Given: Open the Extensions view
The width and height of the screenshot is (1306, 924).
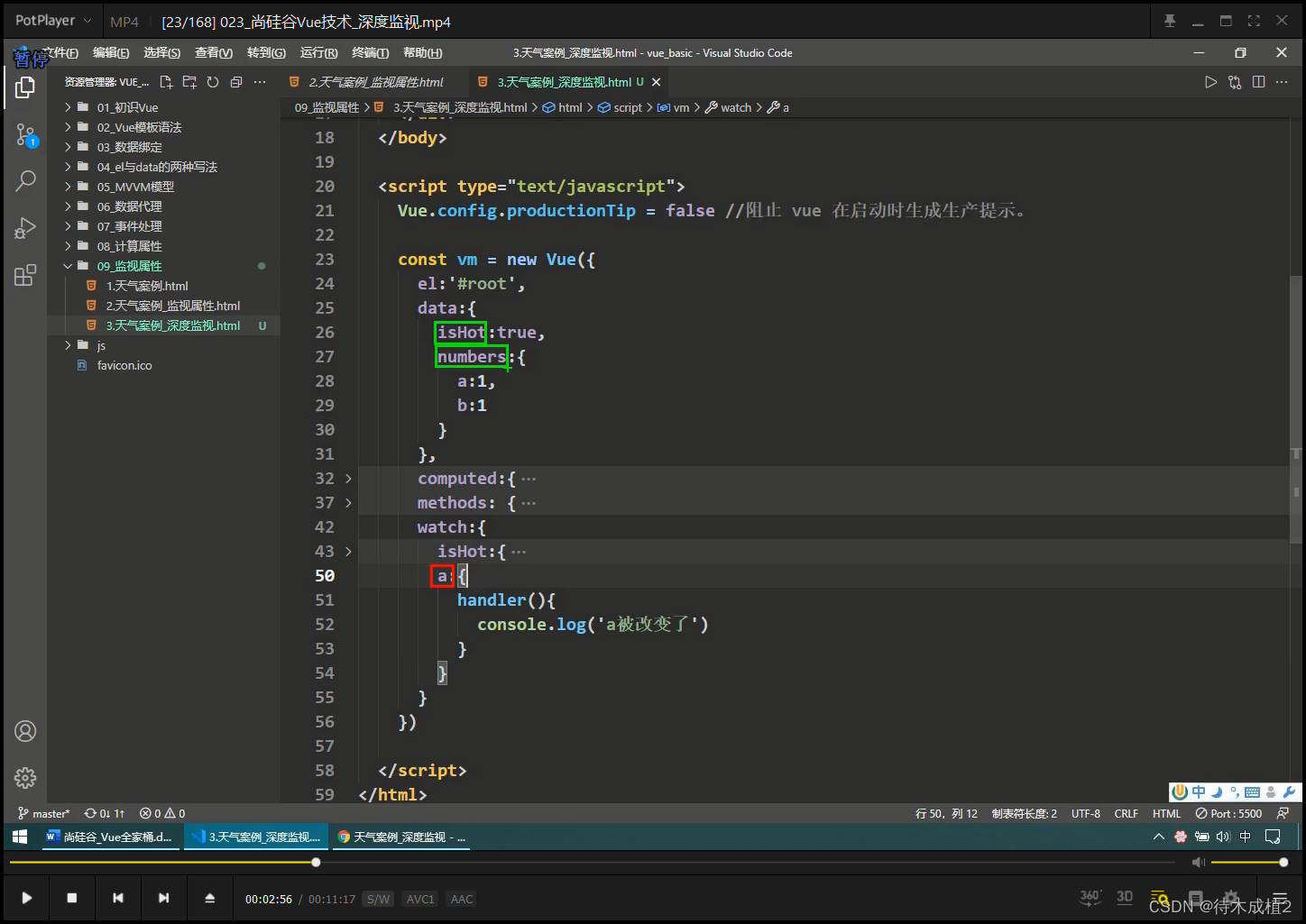Looking at the screenshot, I should (x=25, y=275).
